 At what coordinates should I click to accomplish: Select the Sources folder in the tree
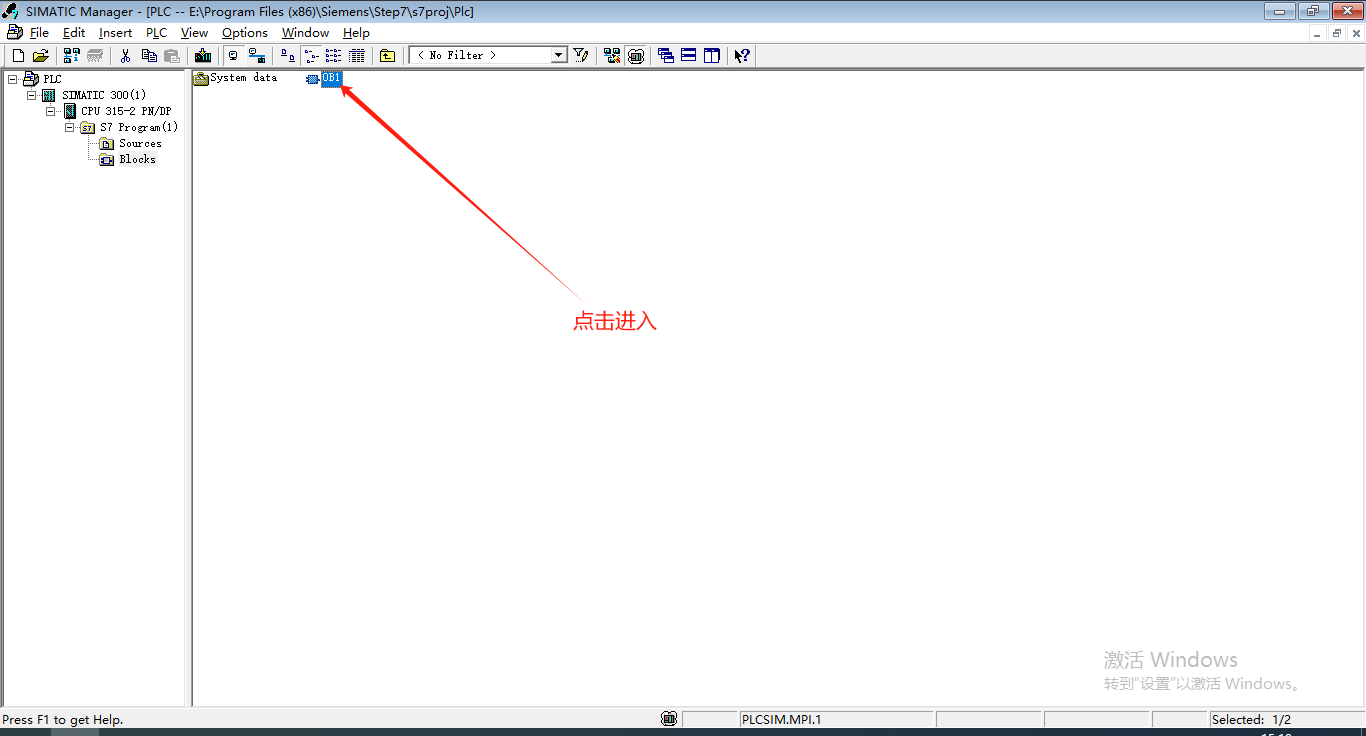point(140,143)
